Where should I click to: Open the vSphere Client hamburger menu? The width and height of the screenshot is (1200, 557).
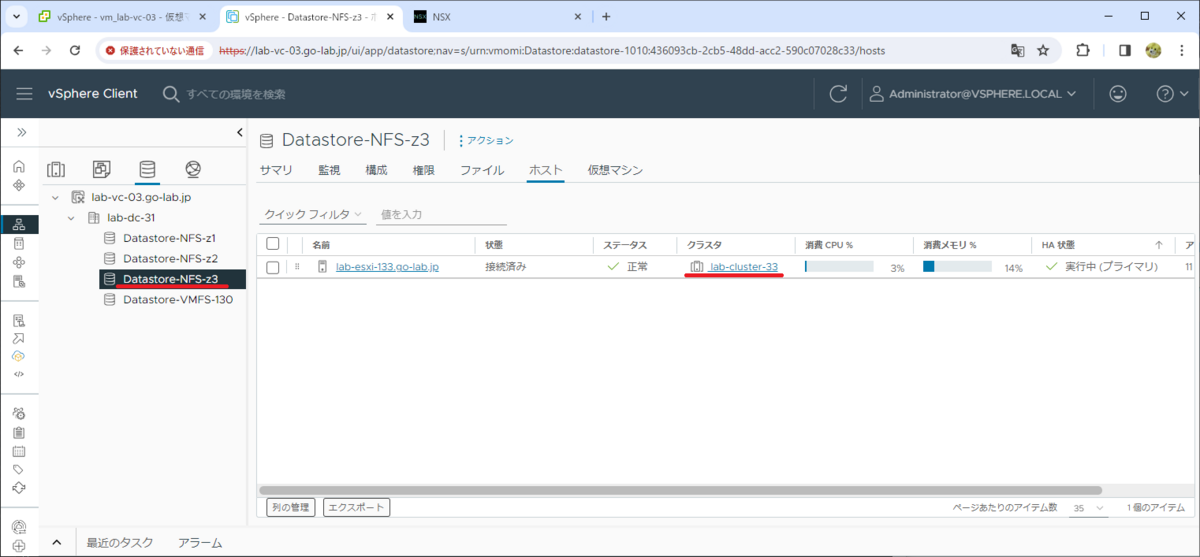pyautogui.click(x=25, y=94)
